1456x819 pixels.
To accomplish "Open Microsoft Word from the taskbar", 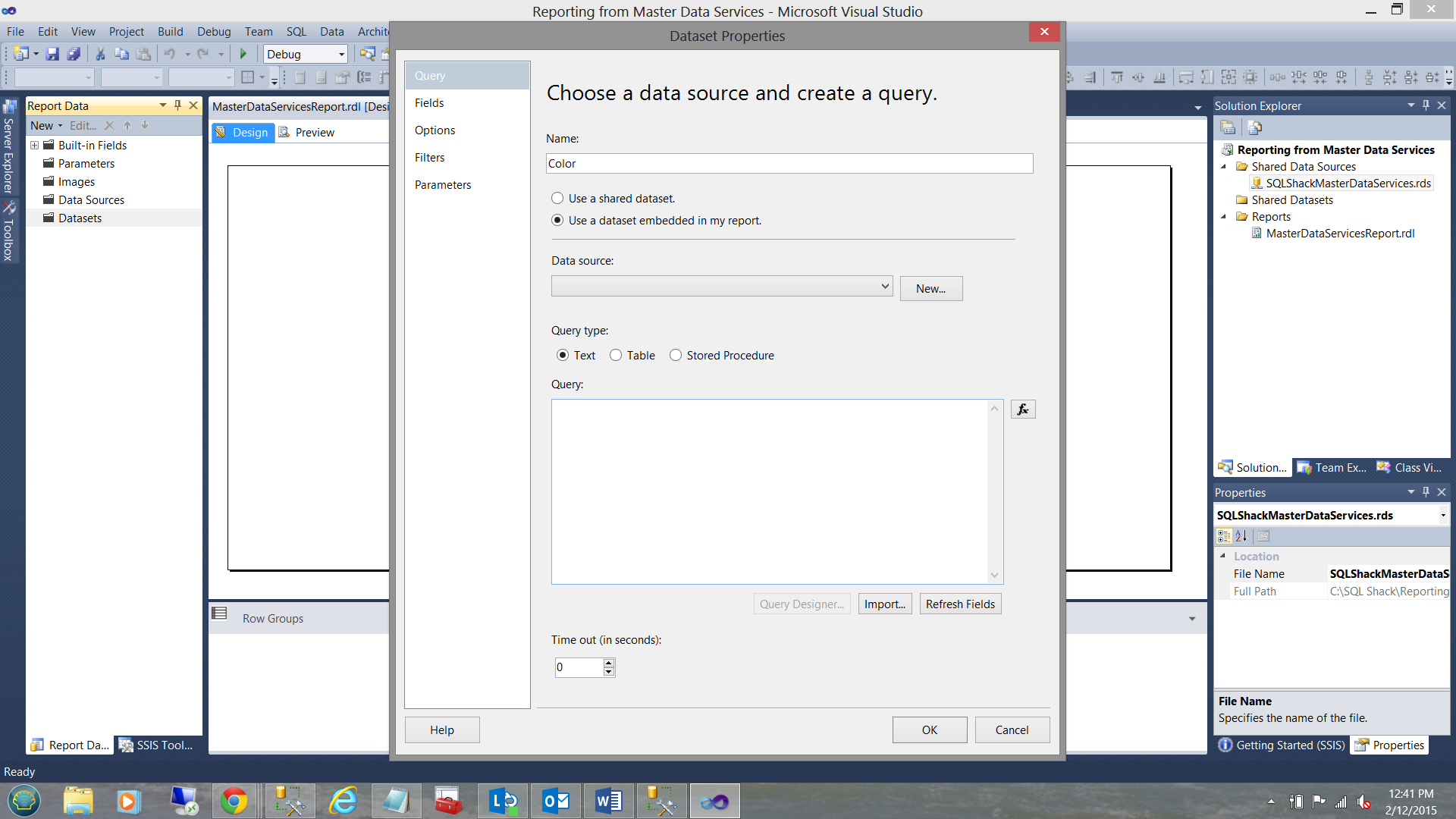I will tap(608, 801).
